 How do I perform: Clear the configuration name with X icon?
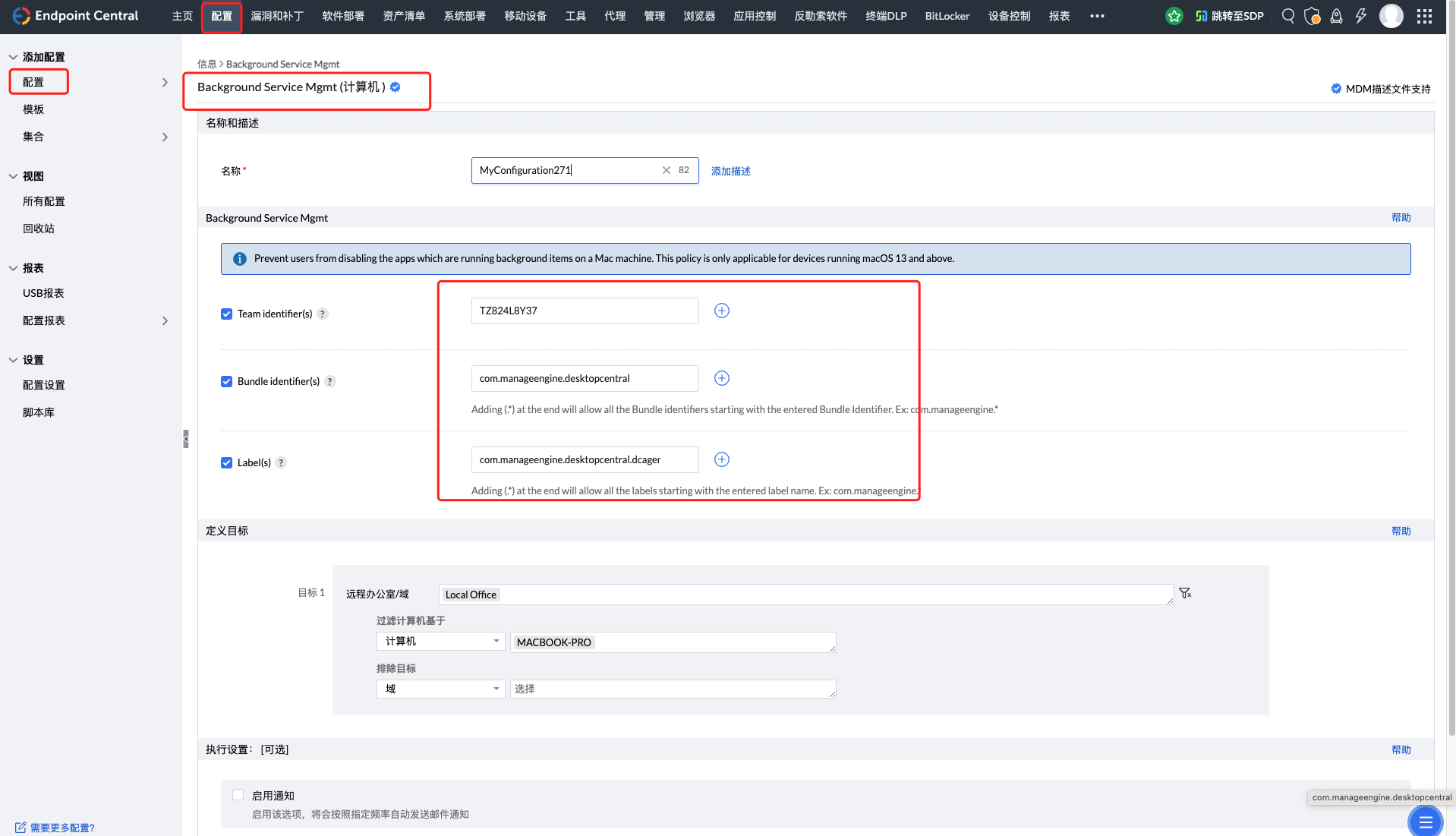pyautogui.click(x=667, y=170)
